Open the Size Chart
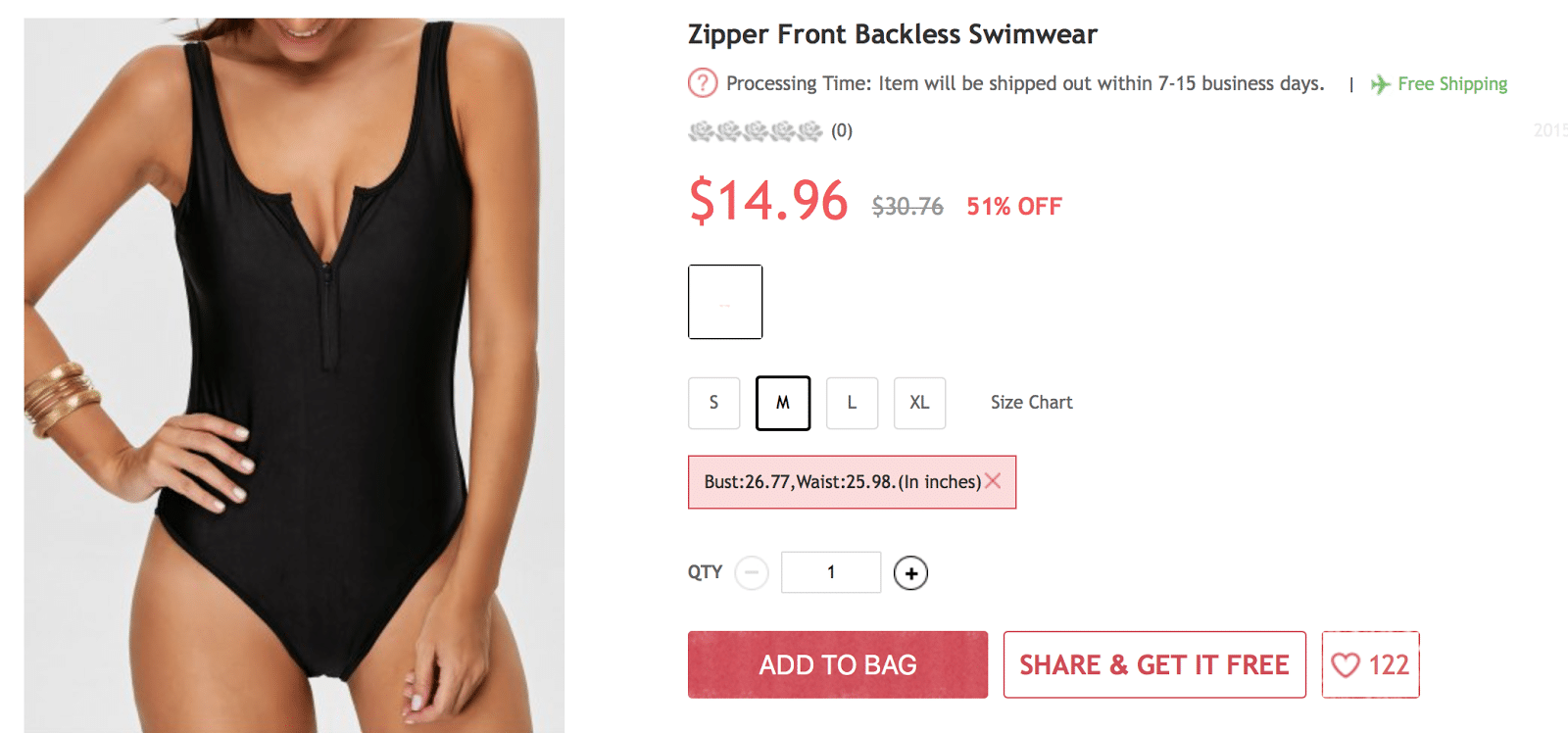Screen dimensions: 1568x733 1031,403
